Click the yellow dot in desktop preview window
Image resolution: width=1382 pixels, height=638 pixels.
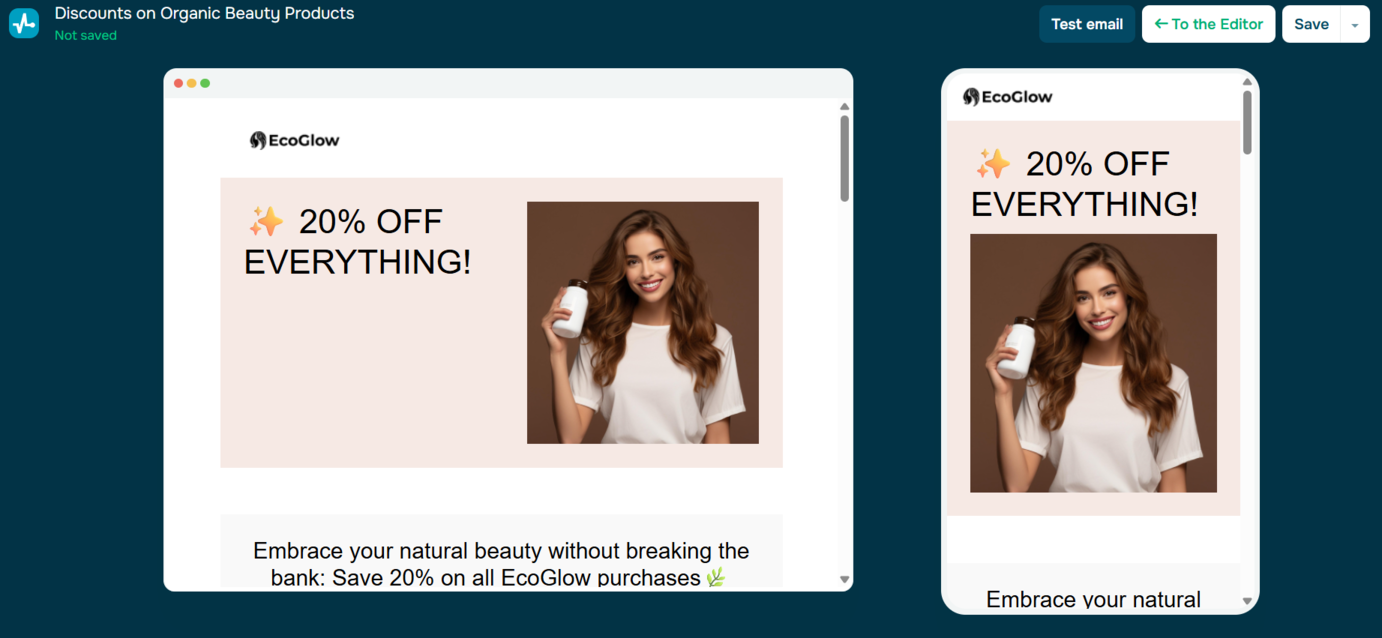(192, 83)
